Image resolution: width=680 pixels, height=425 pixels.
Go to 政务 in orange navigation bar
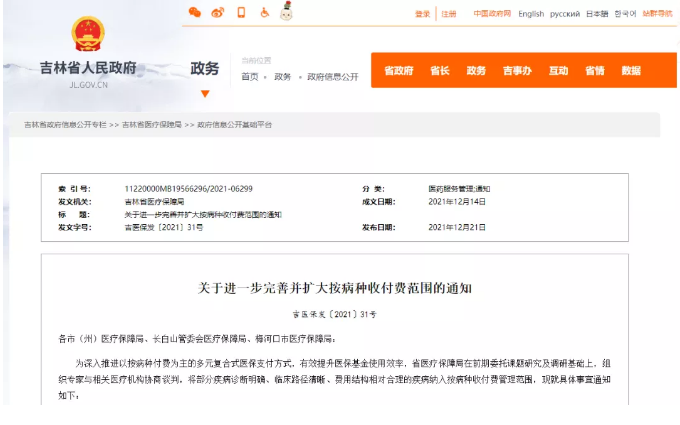476,71
